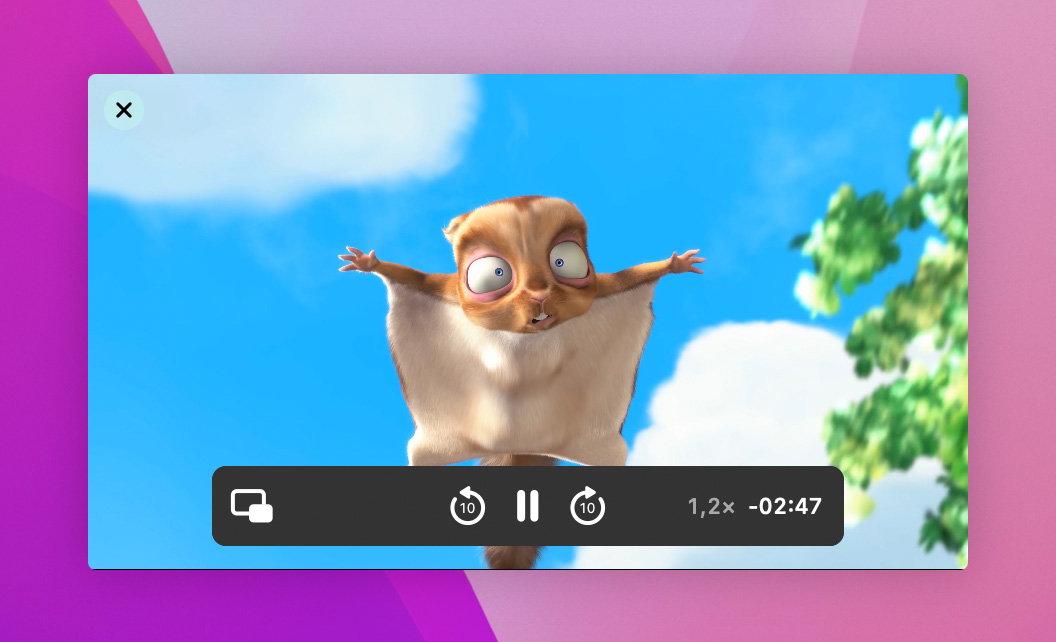1056x642 pixels.
Task: Close the video player overlay
Action: (x=124, y=110)
